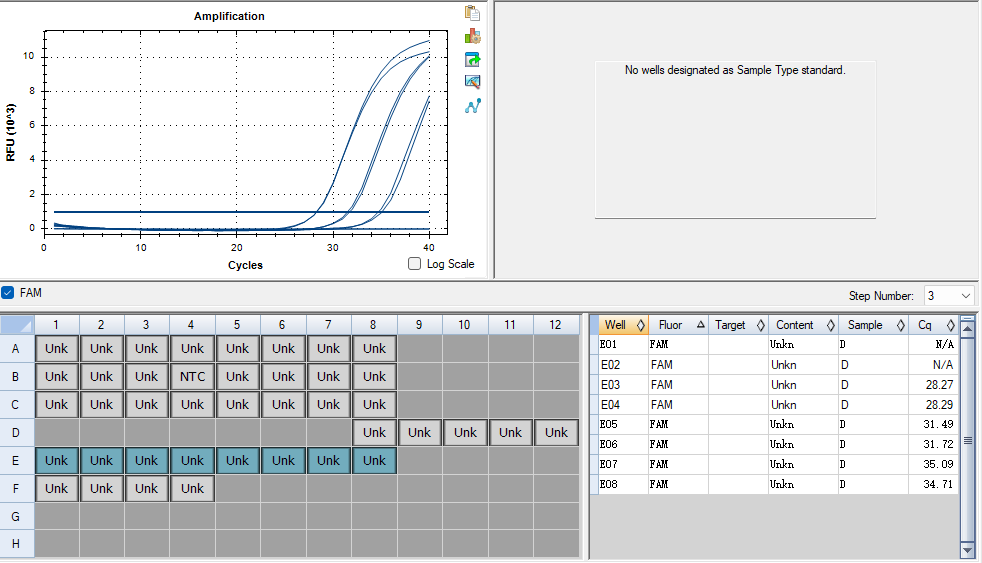Click the Cq value 31.72
The width and height of the screenshot is (982, 563).
click(x=938, y=445)
